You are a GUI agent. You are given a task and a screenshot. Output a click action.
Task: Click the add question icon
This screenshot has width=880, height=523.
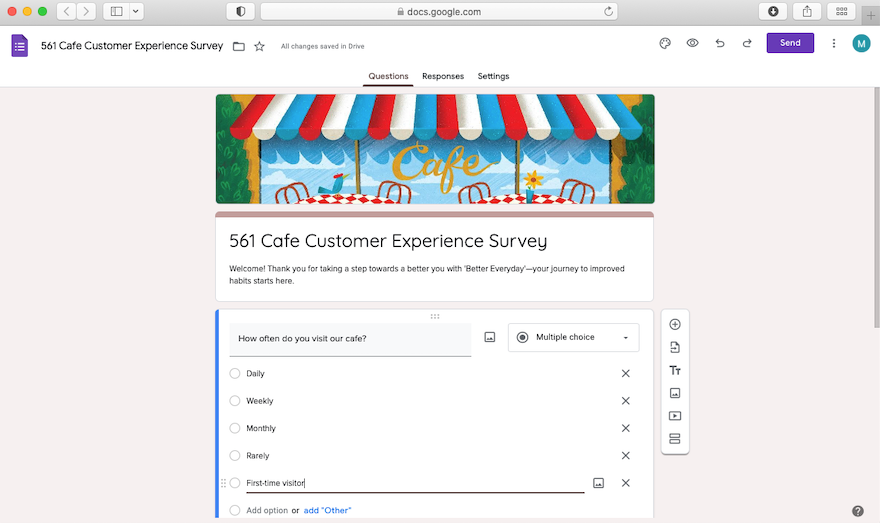click(675, 324)
